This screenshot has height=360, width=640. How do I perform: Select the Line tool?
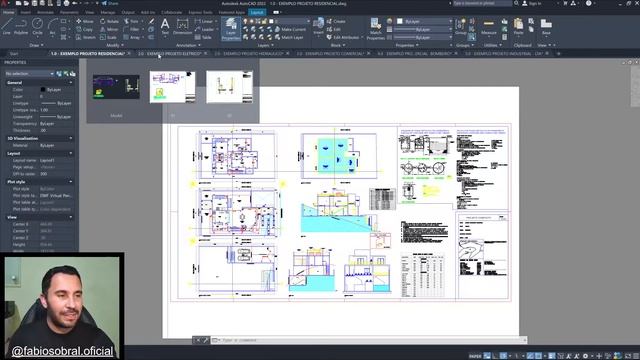[x=7, y=27]
